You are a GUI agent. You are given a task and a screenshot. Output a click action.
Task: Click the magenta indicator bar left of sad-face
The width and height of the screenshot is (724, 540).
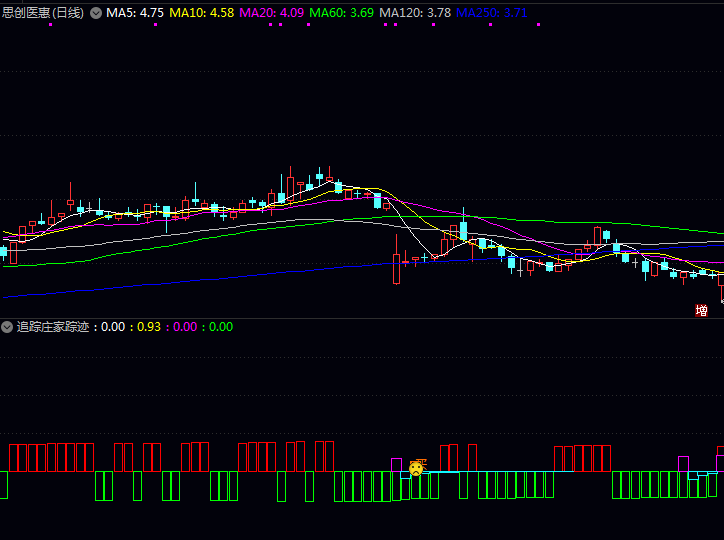pos(398,465)
